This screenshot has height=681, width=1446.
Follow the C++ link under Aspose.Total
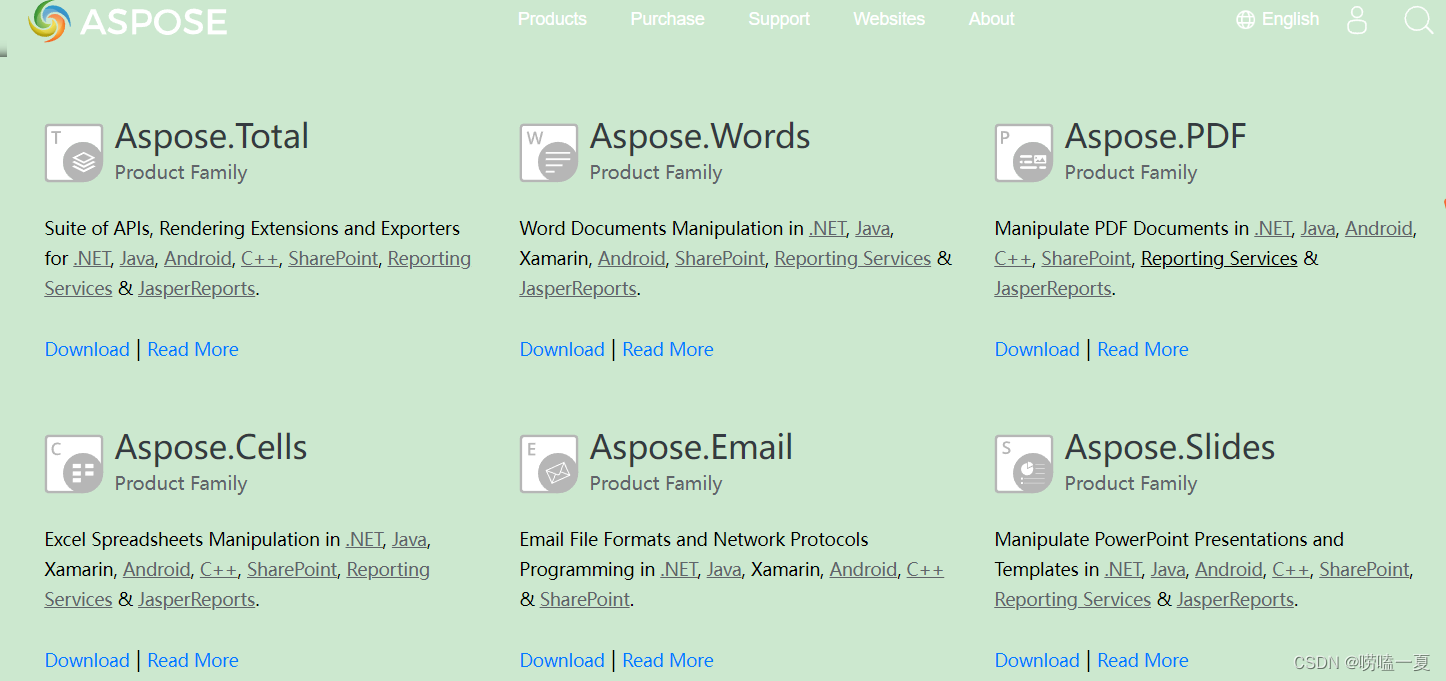click(260, 258)
